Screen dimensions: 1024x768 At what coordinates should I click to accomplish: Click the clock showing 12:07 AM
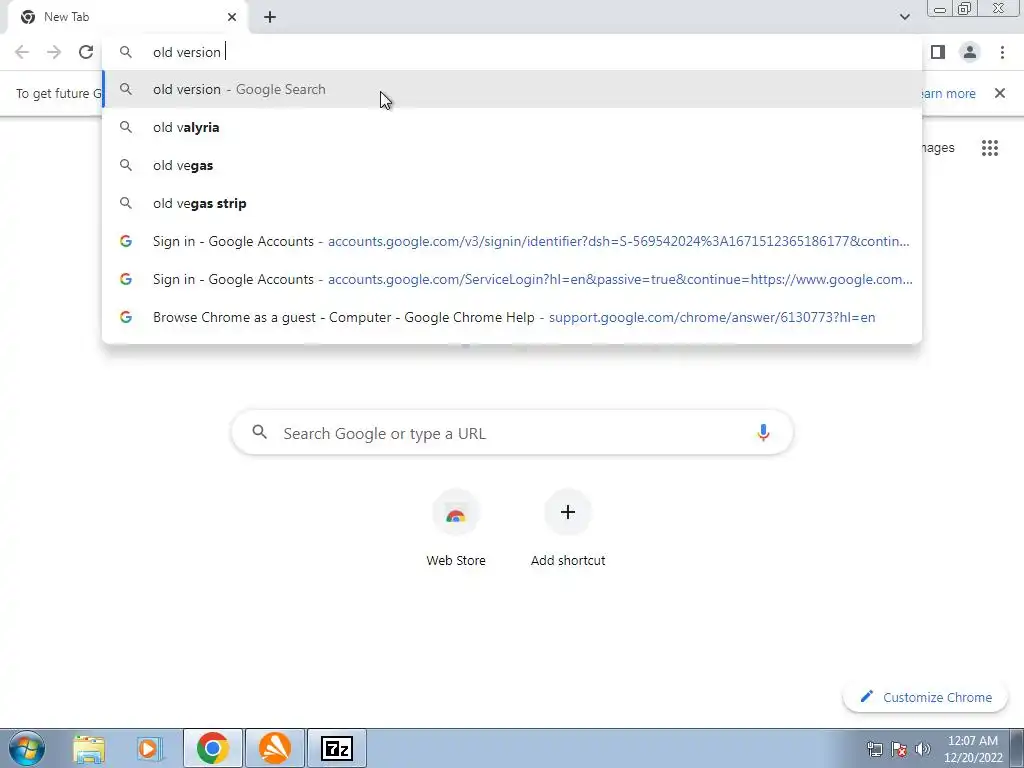972,749
